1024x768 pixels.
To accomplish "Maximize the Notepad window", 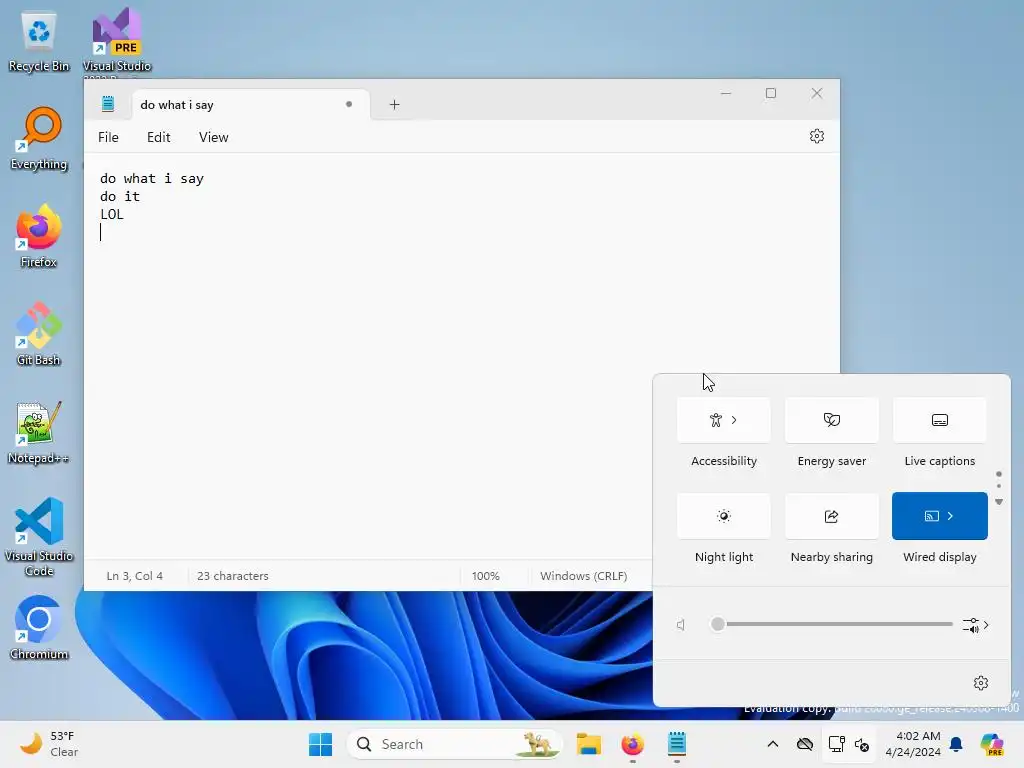I will (x=771, y=93).
